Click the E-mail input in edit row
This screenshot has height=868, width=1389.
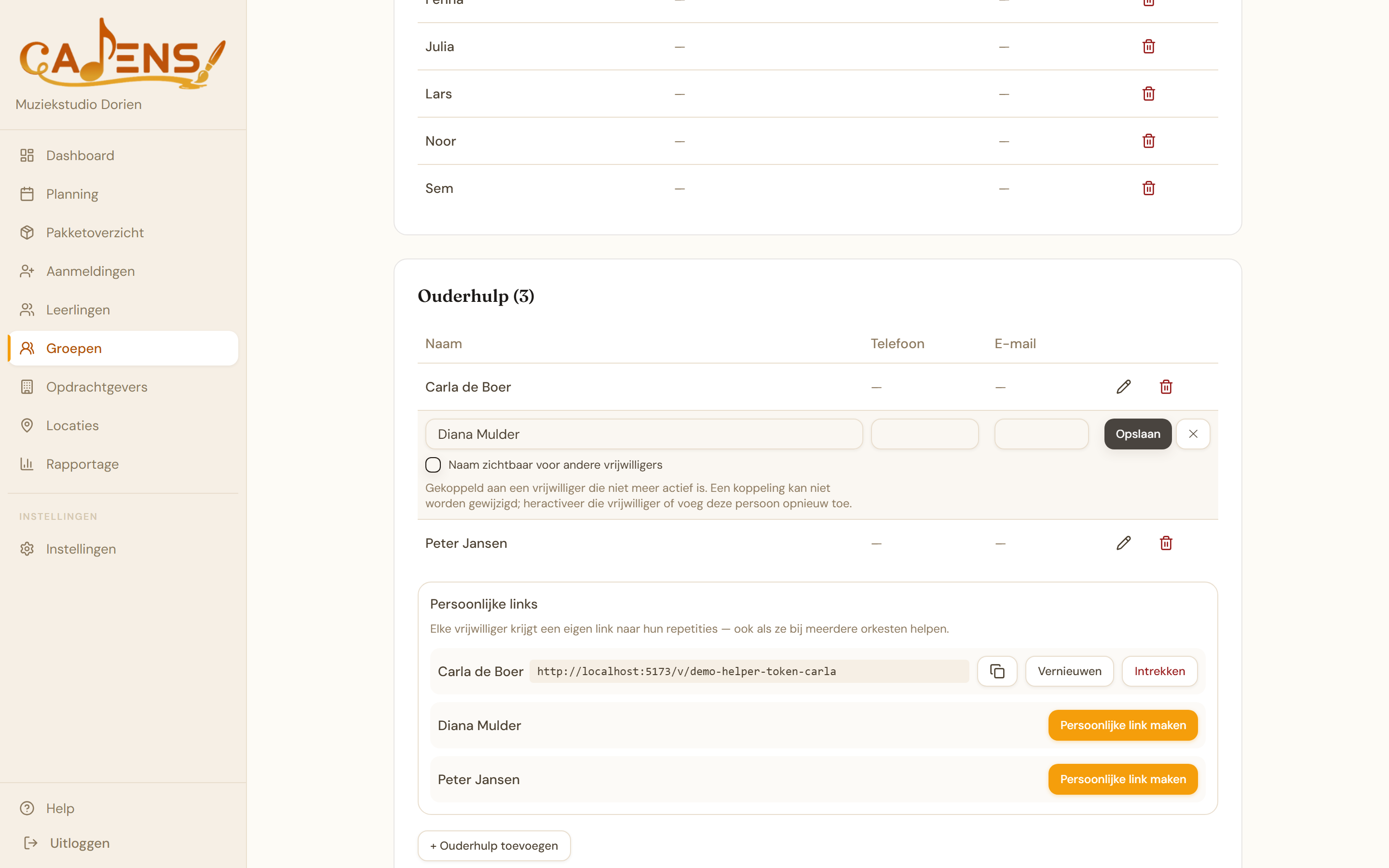pos(1041,434)
